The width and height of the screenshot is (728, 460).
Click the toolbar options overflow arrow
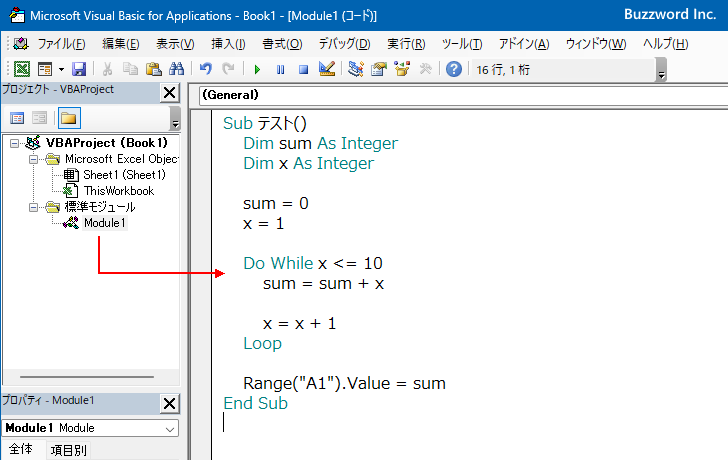pos(662,70)
